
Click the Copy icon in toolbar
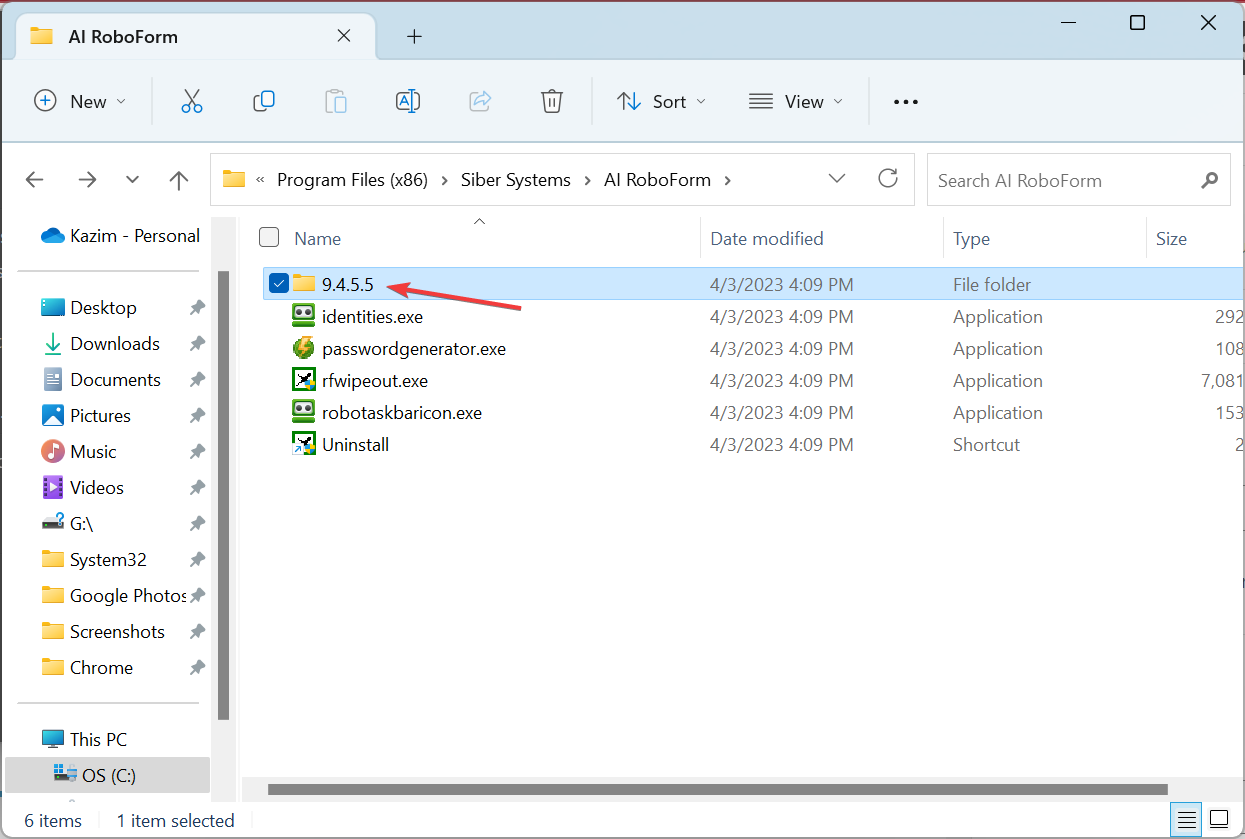[x=264, y=101]
